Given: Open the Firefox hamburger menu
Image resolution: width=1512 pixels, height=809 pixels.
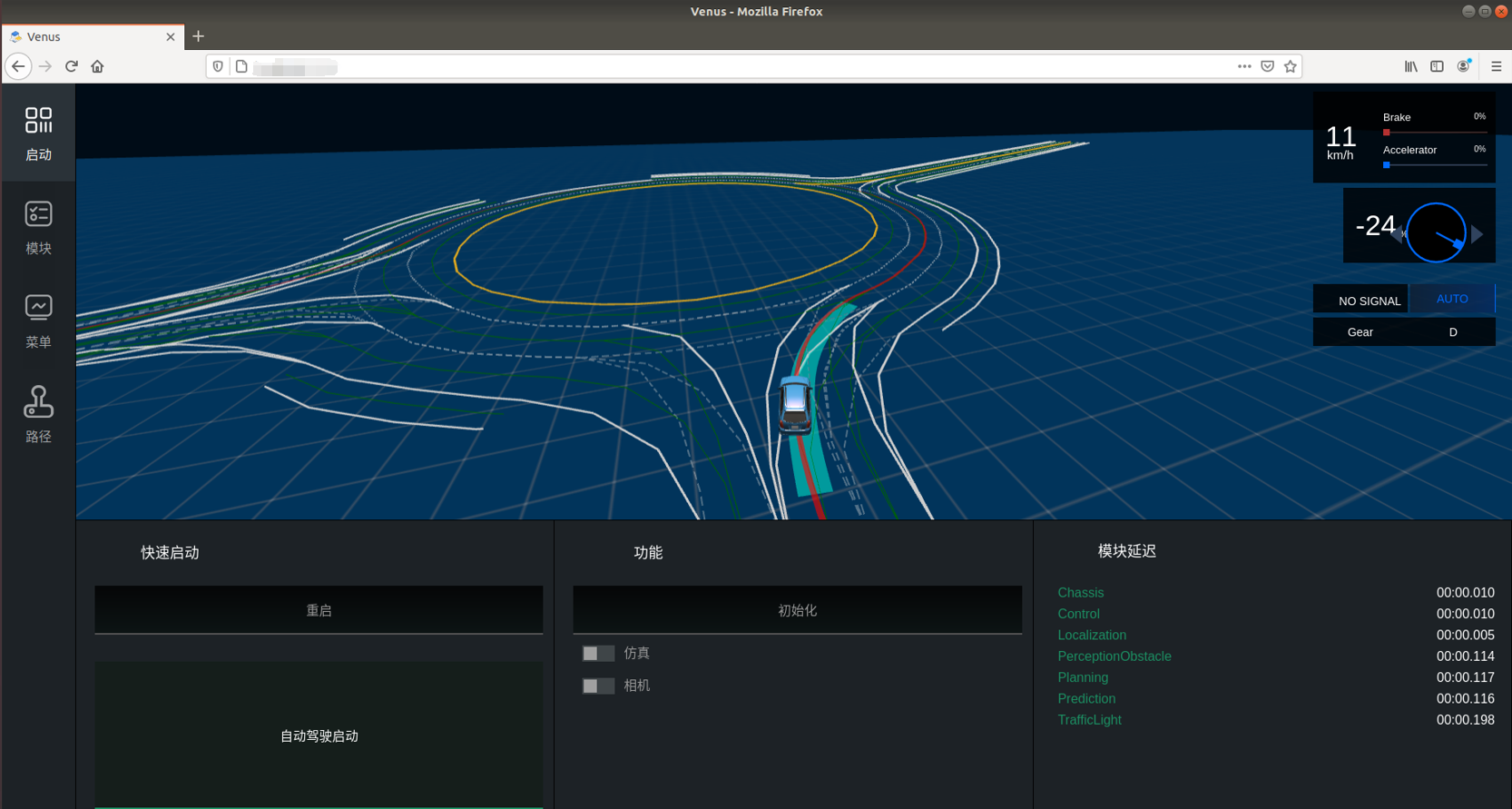Looking at the screenshot, I should [1496, 66].
